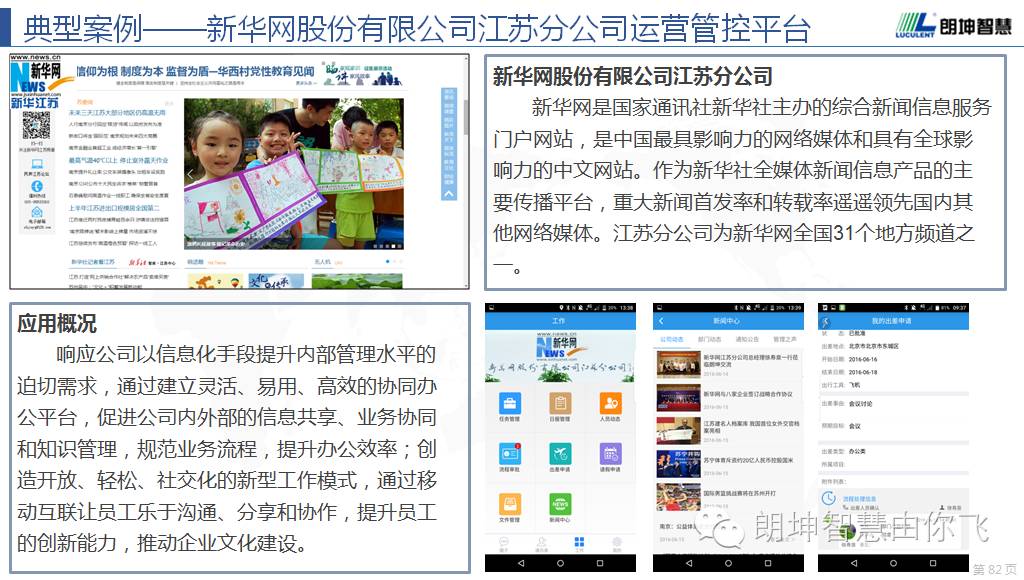Click the left carousel arrow on children photo

coord(191,174)
